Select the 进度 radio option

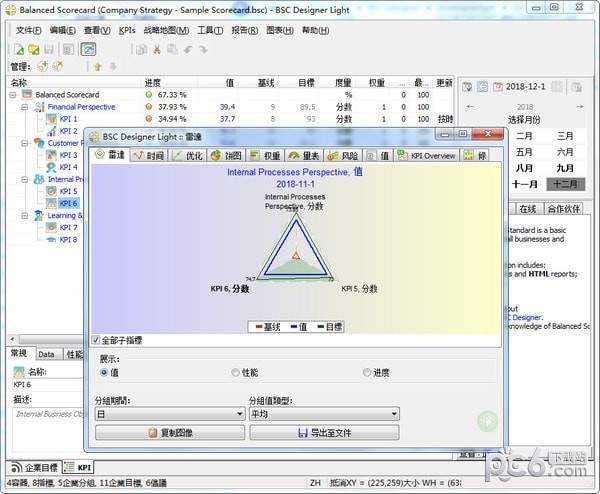point(367,372)
